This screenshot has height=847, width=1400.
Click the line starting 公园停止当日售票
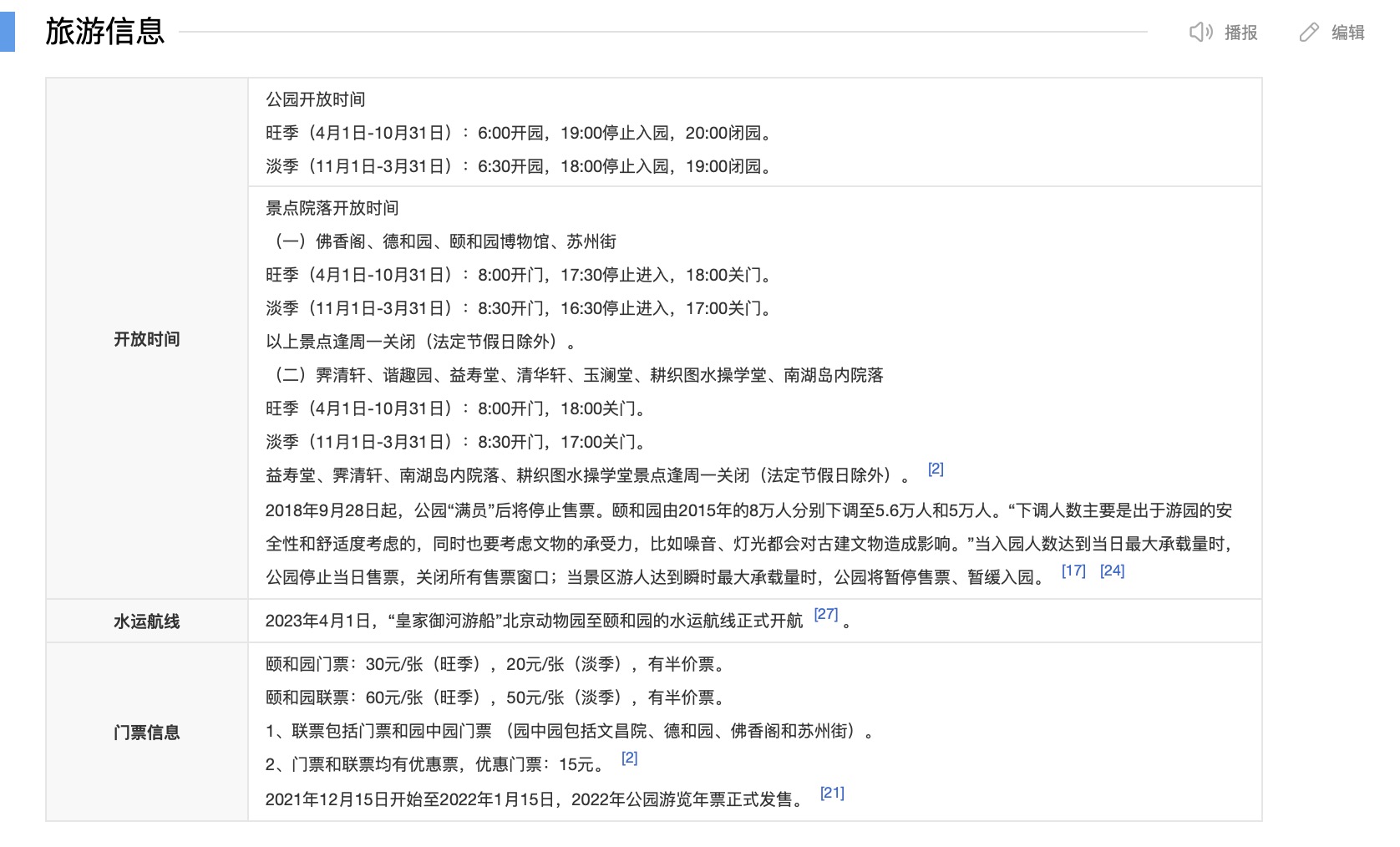pos(657,577)
